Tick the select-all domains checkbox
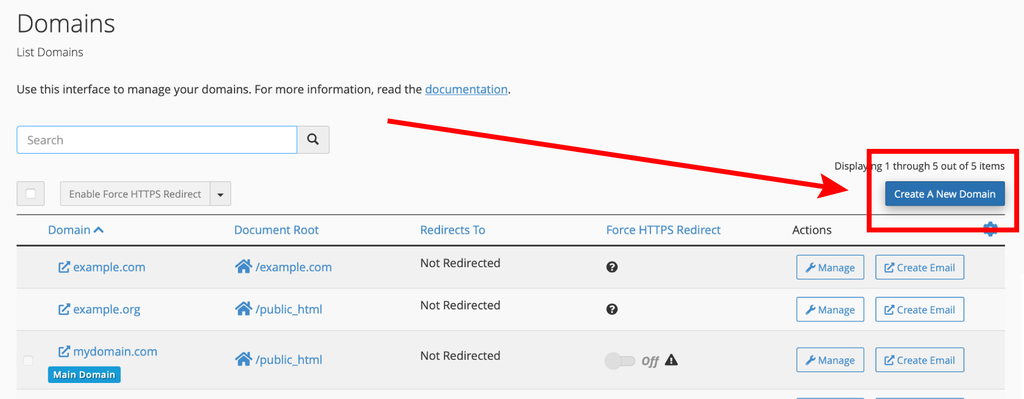Image resolution: width=1024 pixels, height=399 pixels. 31,193
